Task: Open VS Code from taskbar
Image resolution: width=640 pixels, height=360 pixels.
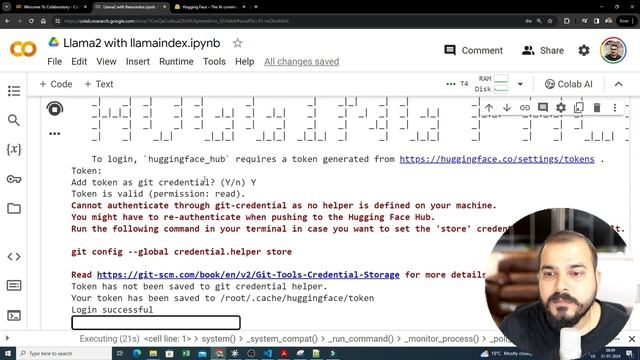Action: click(267, 353)
